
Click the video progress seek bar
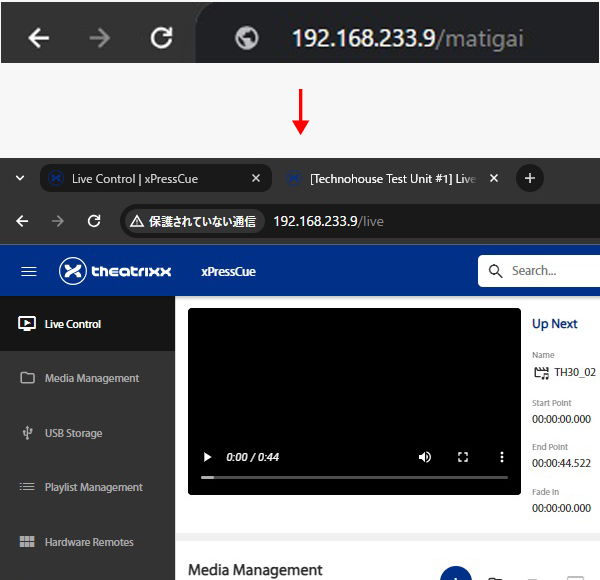click(354, 477)
